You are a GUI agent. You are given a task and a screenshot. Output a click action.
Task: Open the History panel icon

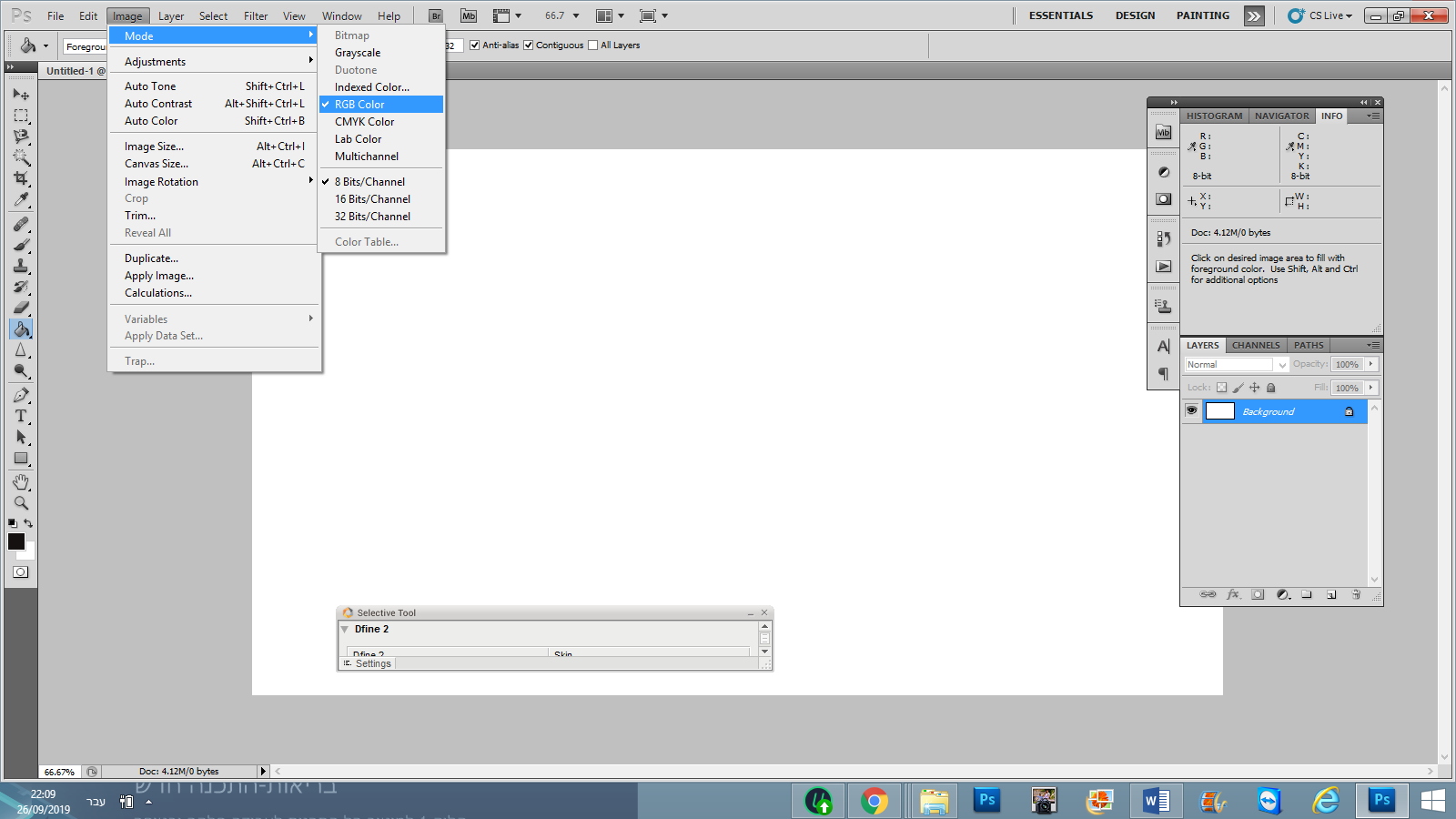1163,238
